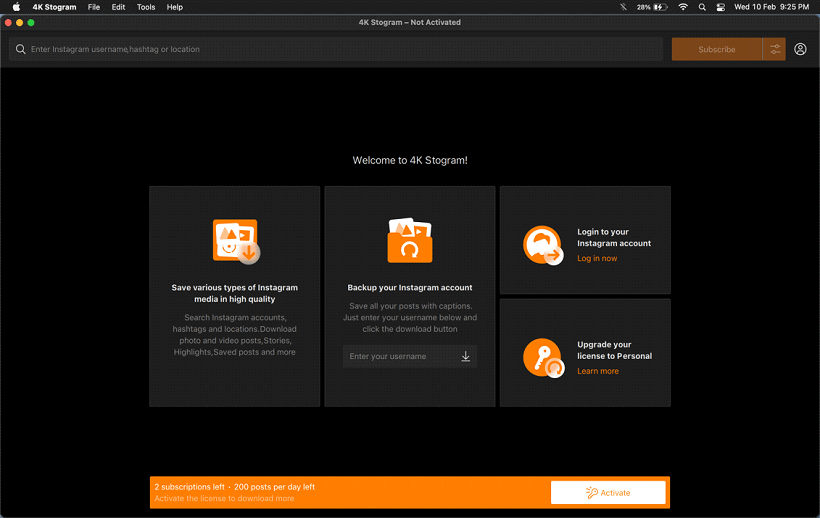Click the Activate license button
This screenshot has width=820, height=518.
[x=608, y=492]
